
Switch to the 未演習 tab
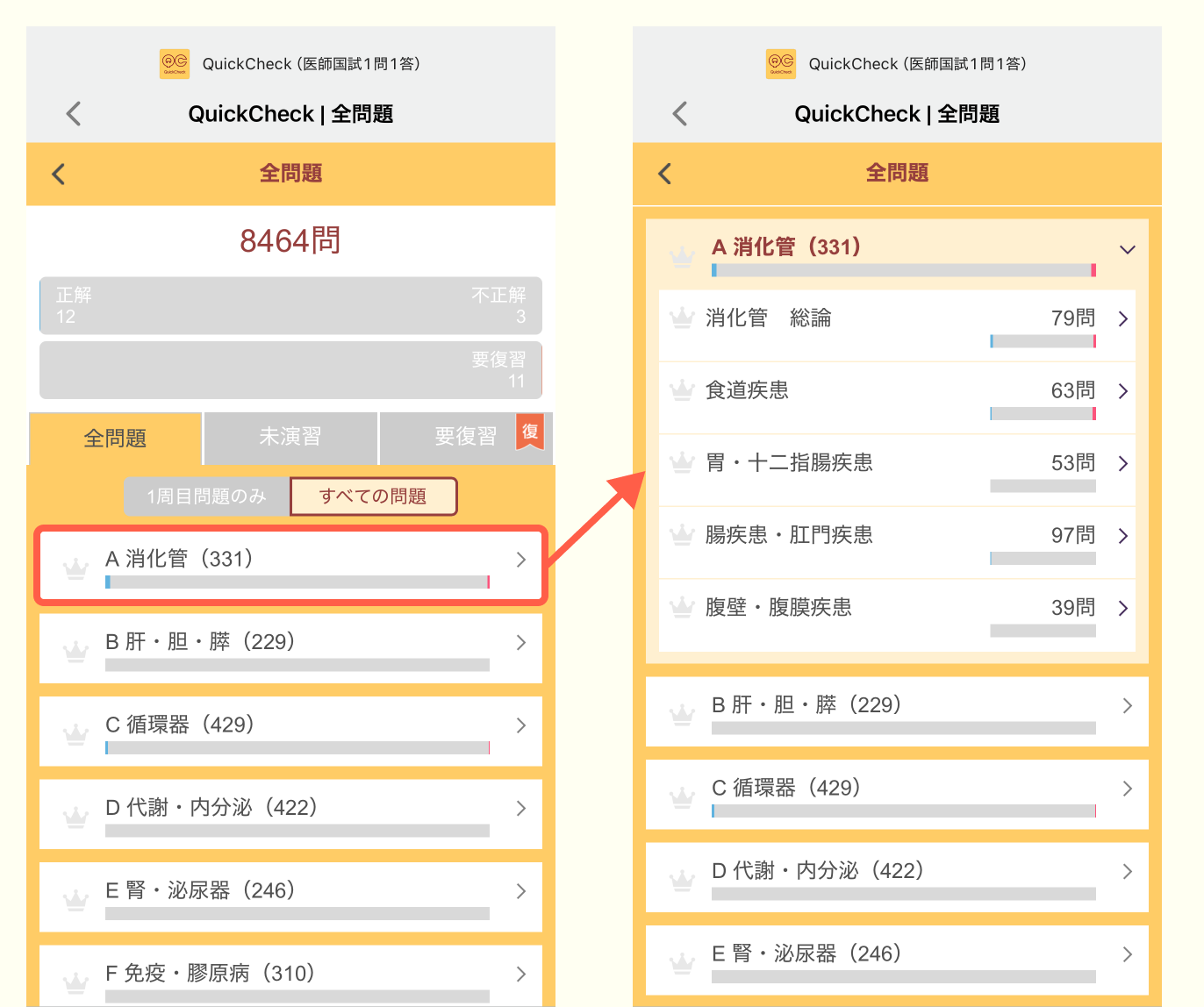pos(290,437)
